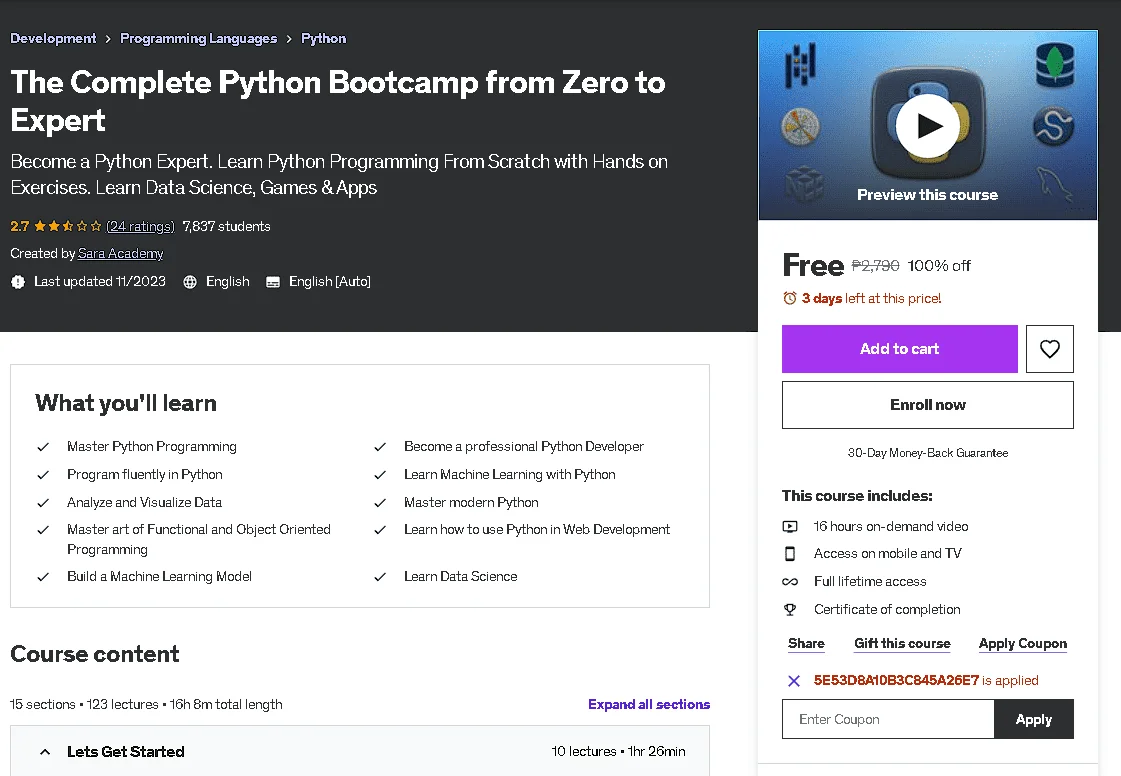
Task: Click the Free price label
Action: (x=814, y=265)
